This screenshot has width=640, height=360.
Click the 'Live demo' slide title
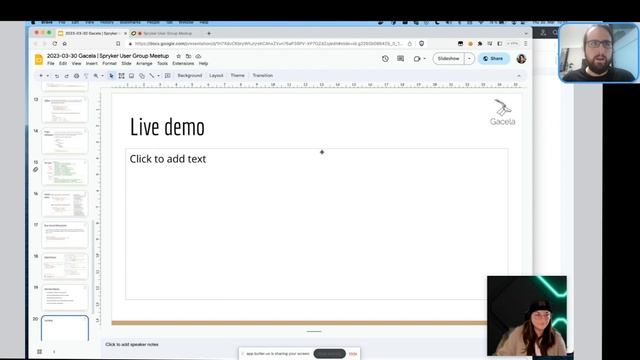[167, 127]
